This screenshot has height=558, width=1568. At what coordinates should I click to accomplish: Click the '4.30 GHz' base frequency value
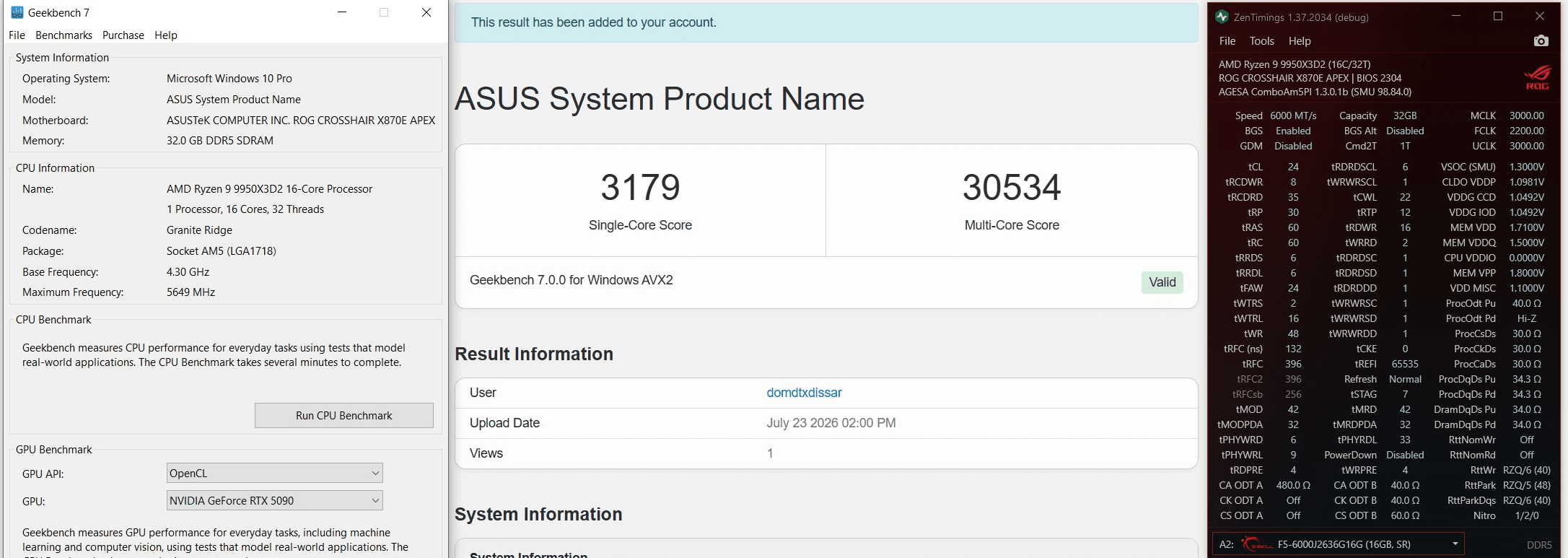pos(188,272)
